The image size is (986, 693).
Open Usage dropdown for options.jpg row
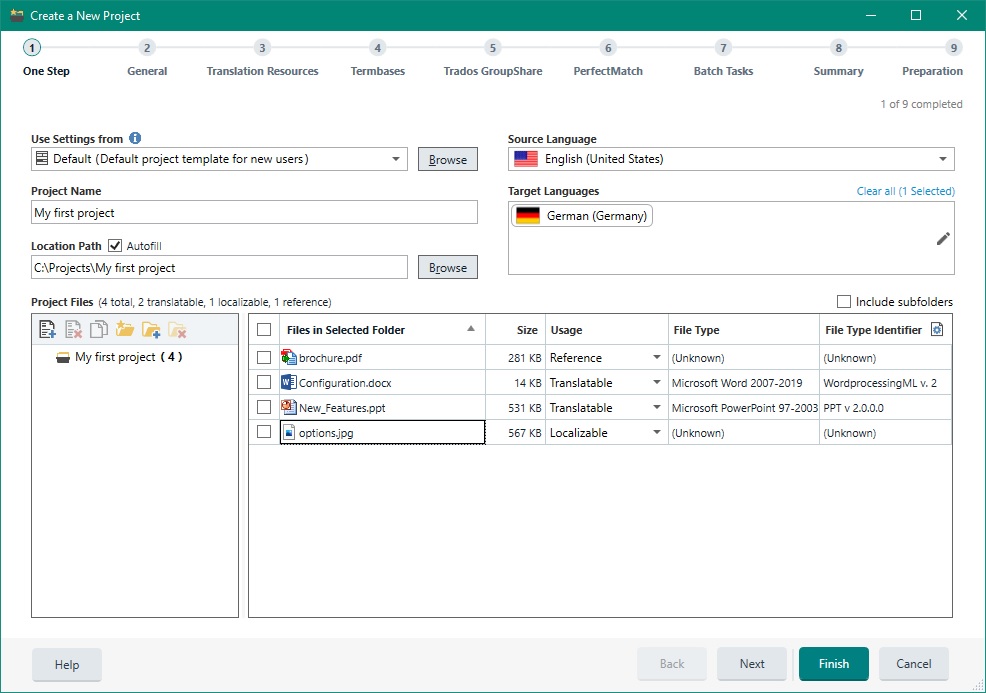[657, 433]
